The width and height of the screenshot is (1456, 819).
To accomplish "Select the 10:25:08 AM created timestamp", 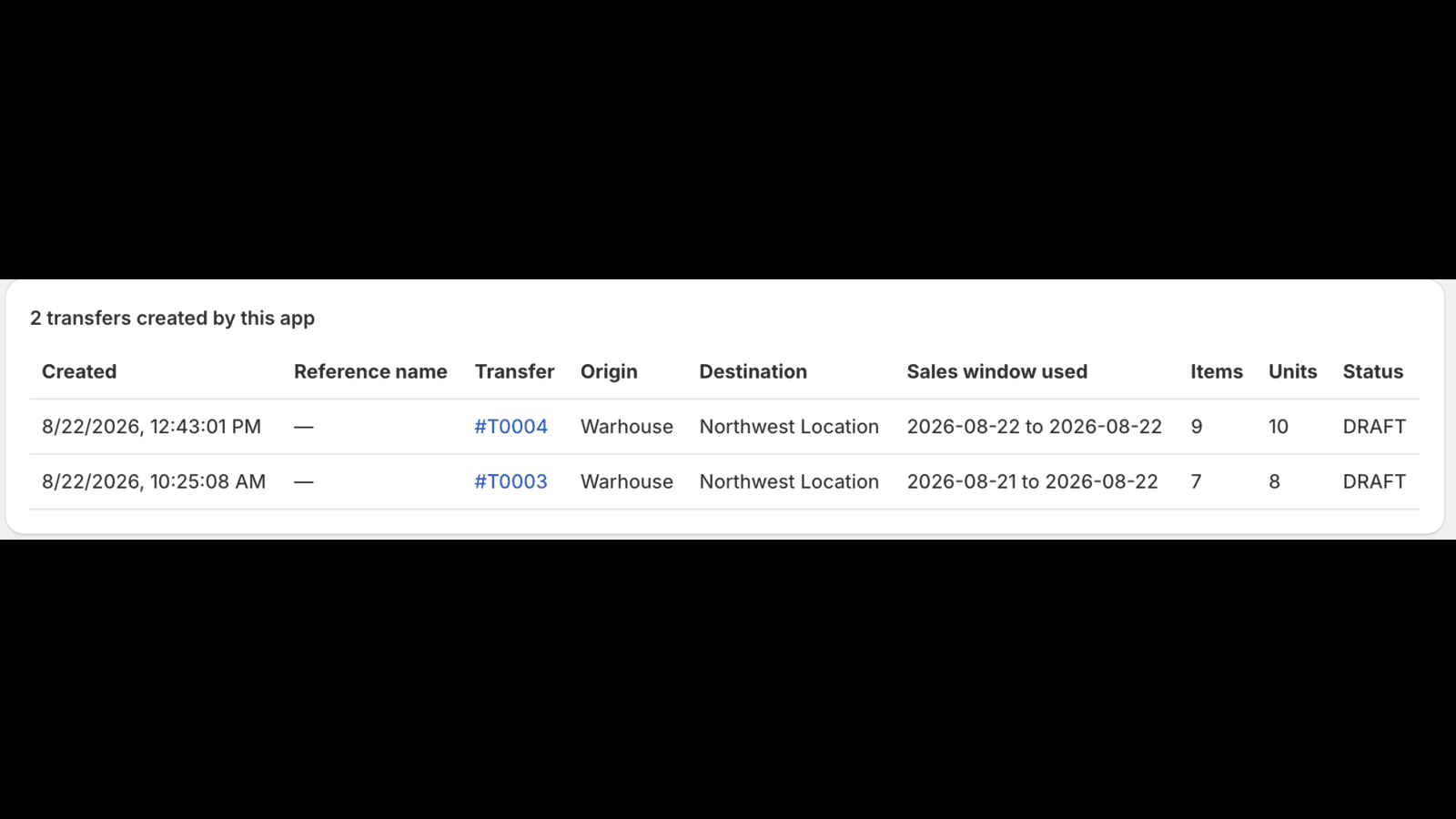I will click(154, 481).
